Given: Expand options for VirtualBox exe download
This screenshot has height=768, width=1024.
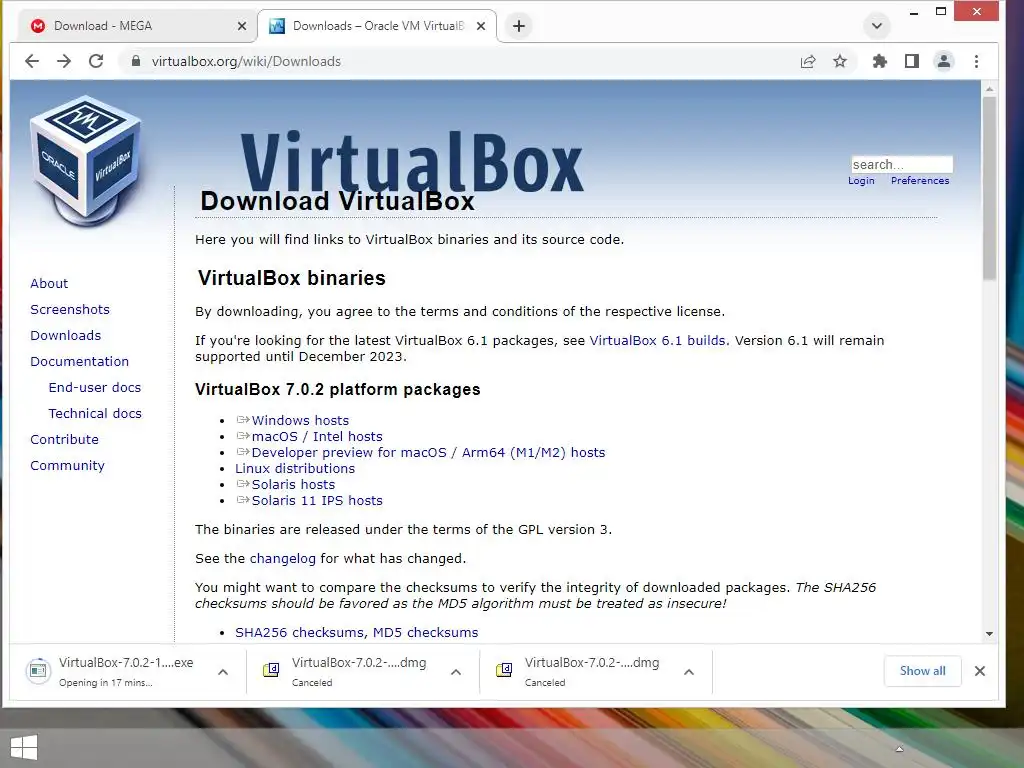Looking at the screenshot, I should [x=223, y=671].
